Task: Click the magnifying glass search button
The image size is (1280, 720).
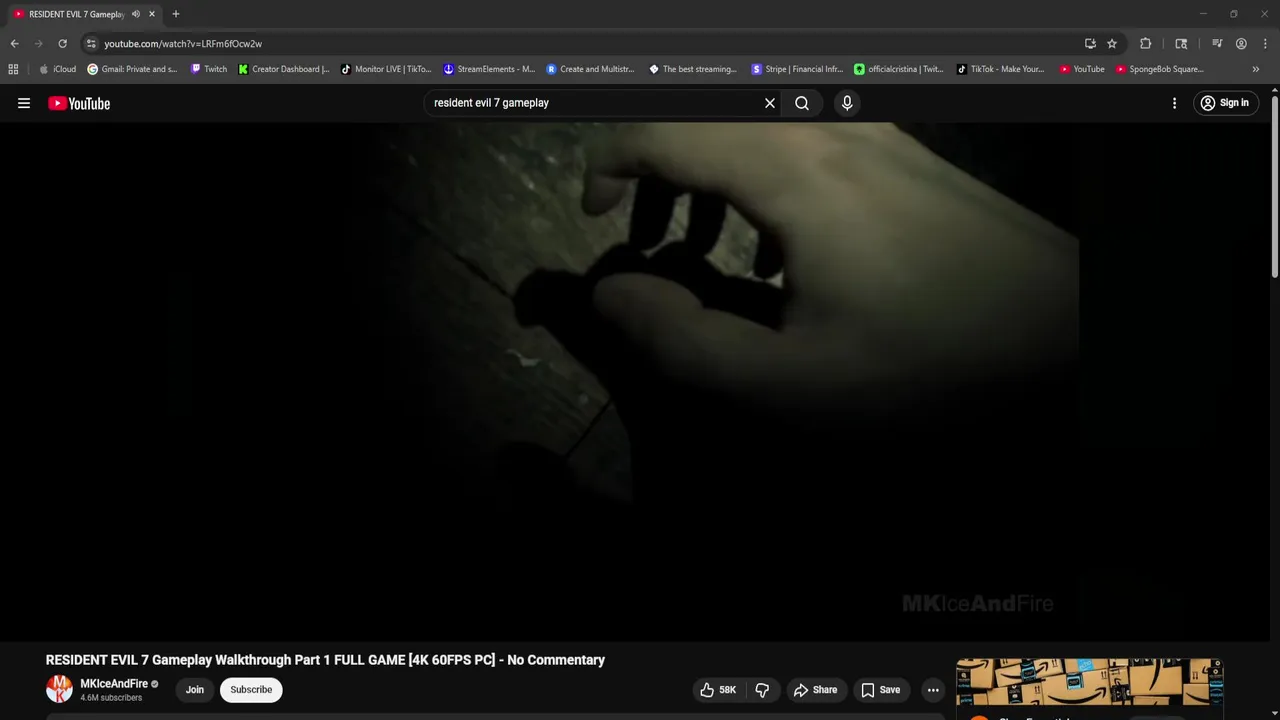Action: (802, 103)
